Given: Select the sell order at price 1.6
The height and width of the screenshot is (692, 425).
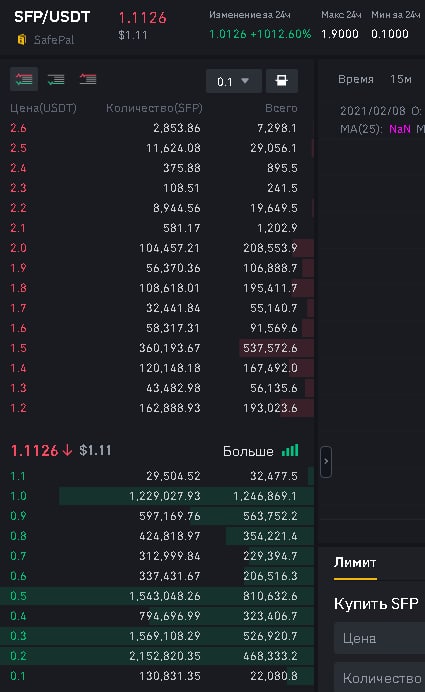Looking at the screenshot, I should (x=157, y=328).
